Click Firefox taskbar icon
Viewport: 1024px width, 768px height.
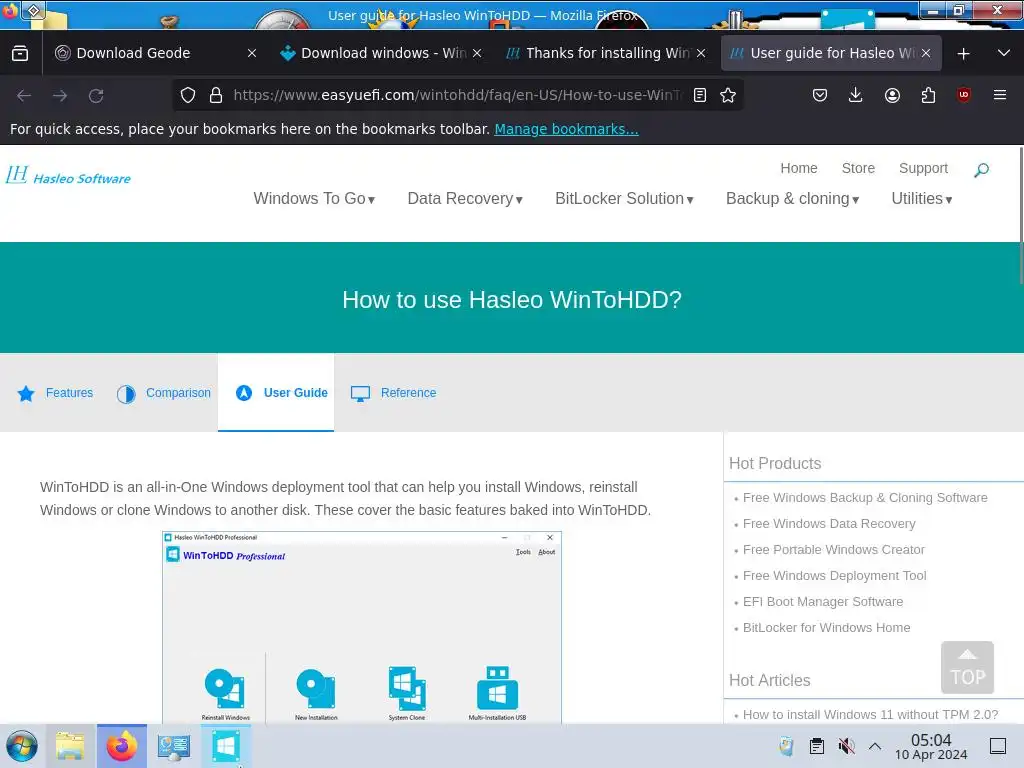point(122,746)
